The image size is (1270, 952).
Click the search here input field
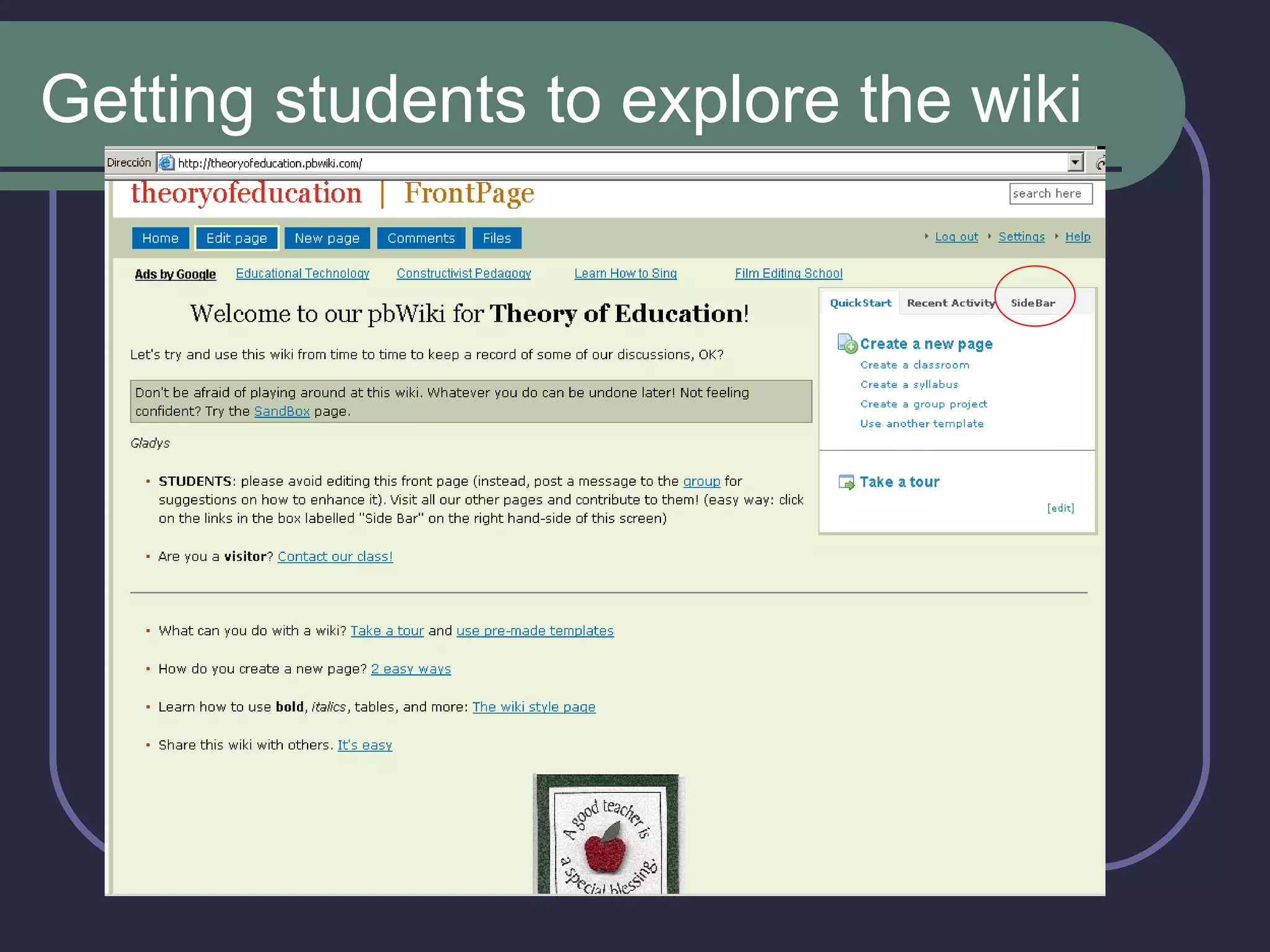pyautogui.click(x=1050, y=194)
